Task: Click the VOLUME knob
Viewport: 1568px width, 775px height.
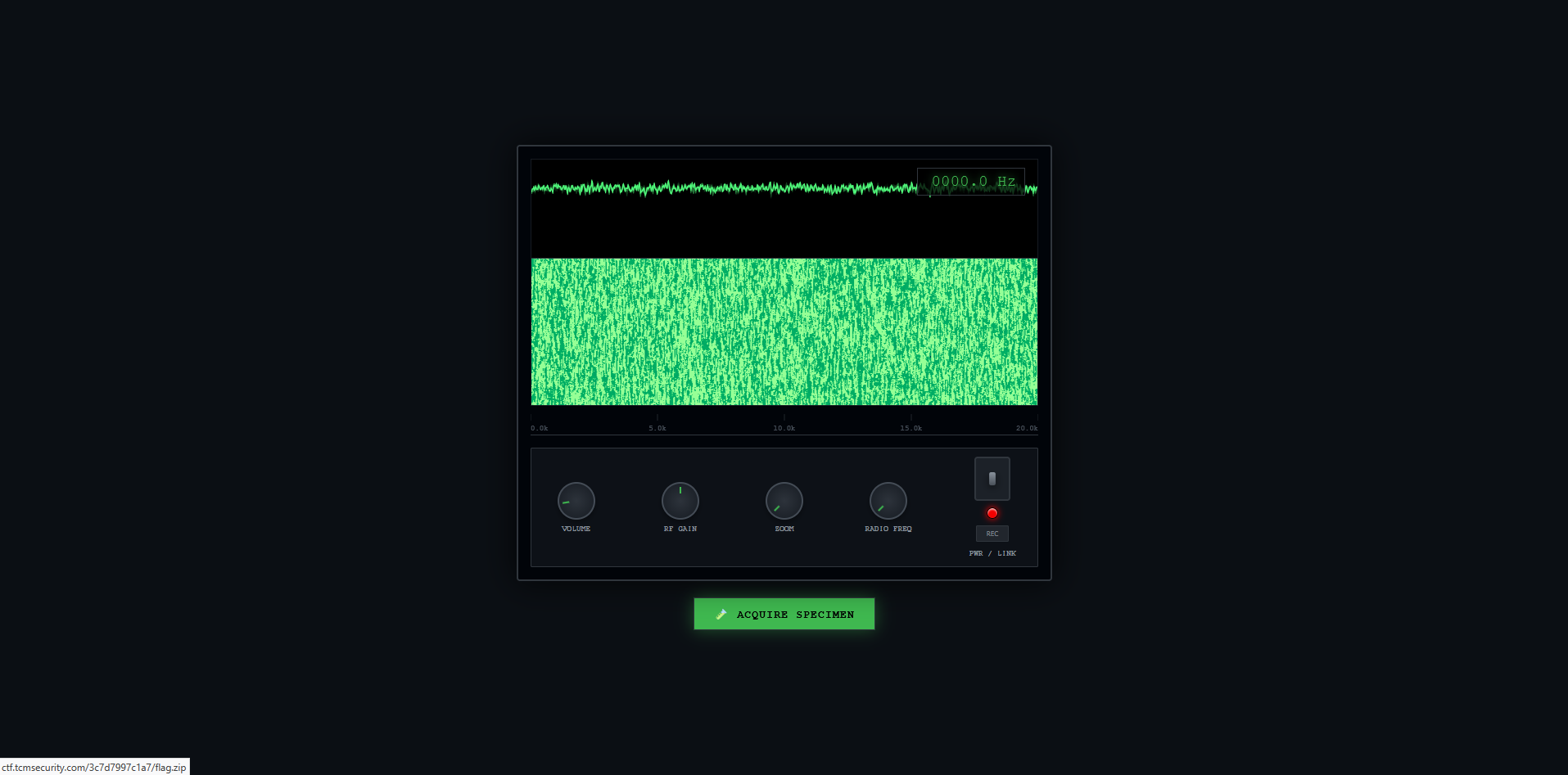Action: click(x=576, y=501)
